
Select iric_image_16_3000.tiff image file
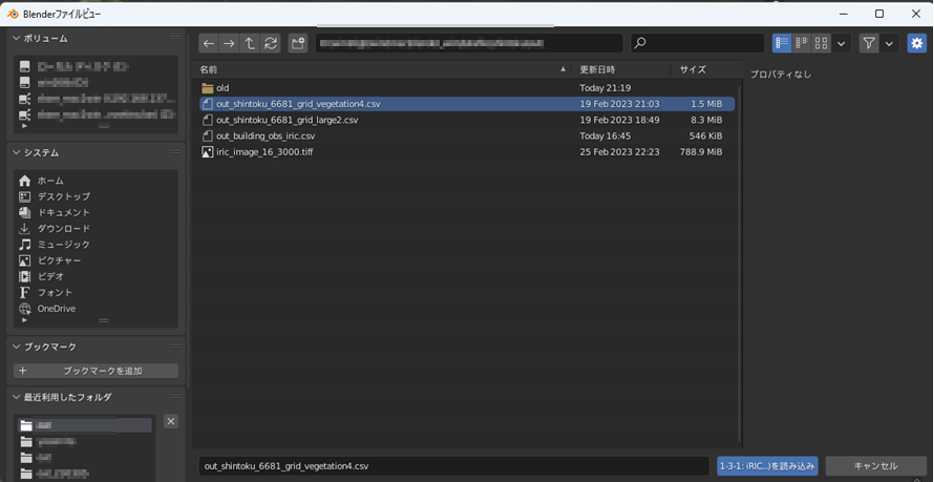[x=467, y=152]
